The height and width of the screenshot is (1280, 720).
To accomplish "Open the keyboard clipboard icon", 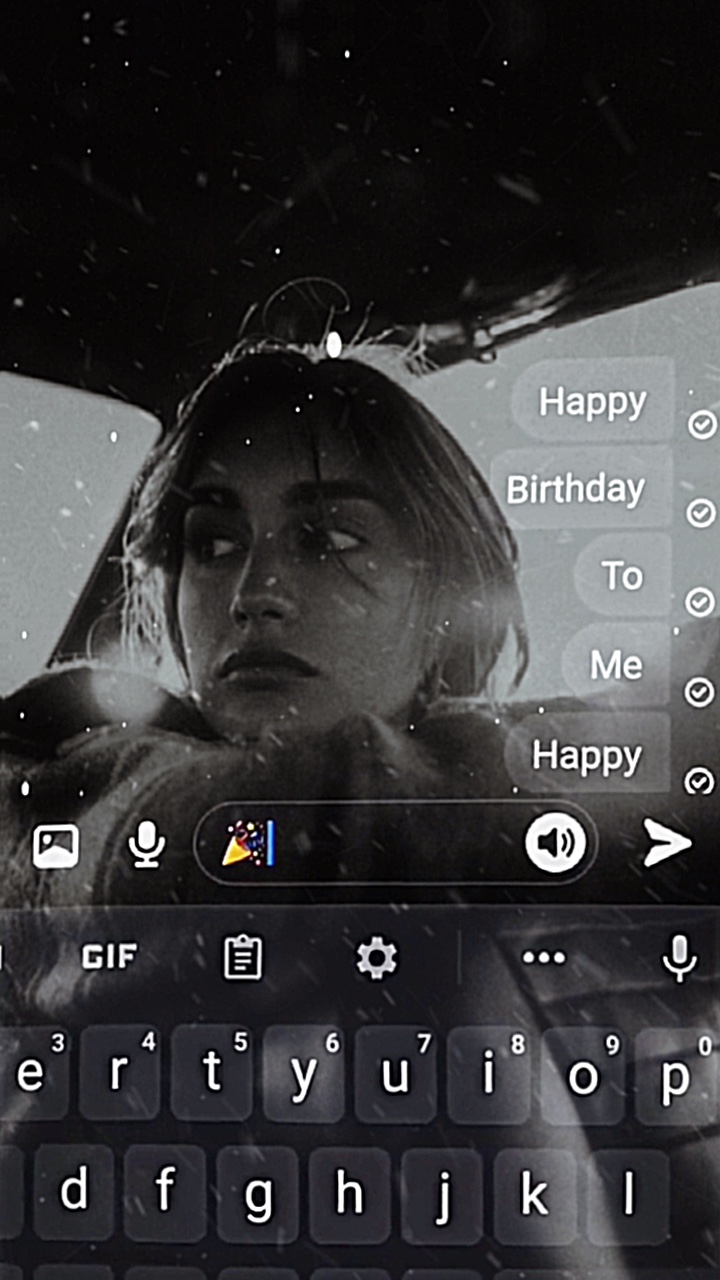I will tap(242, 958).
